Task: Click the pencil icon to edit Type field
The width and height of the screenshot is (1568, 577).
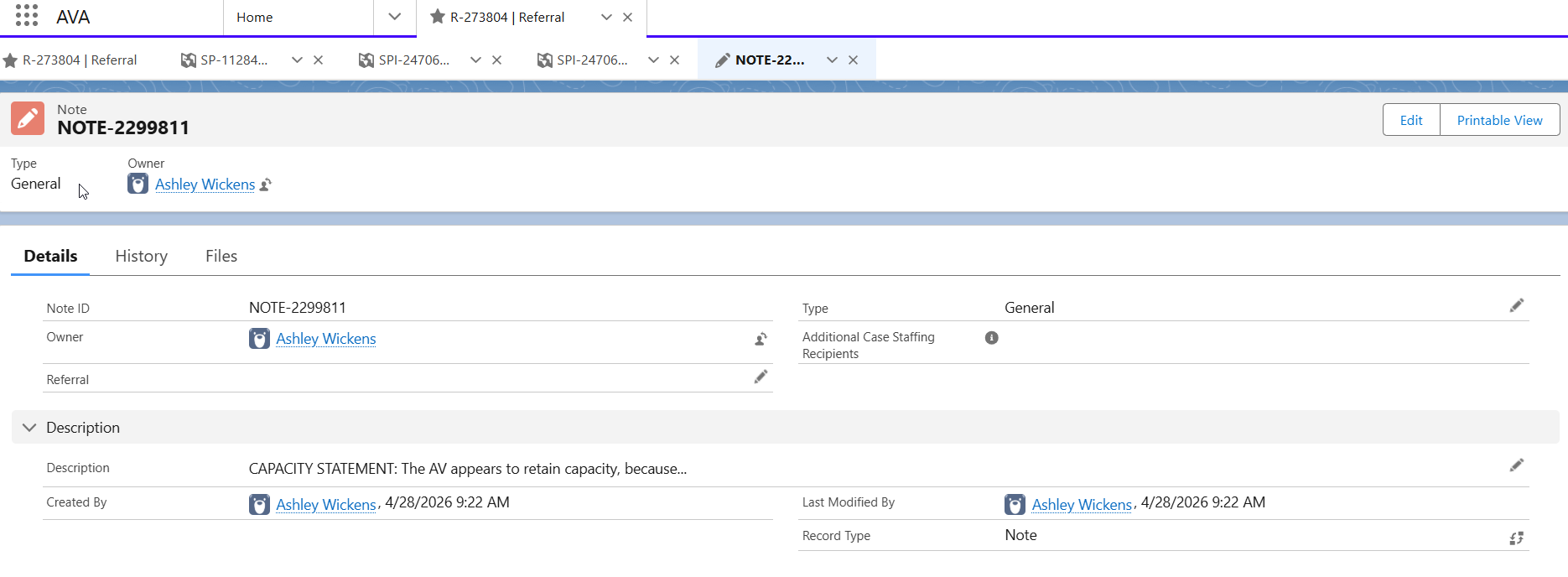Action: coord(1516,305)
